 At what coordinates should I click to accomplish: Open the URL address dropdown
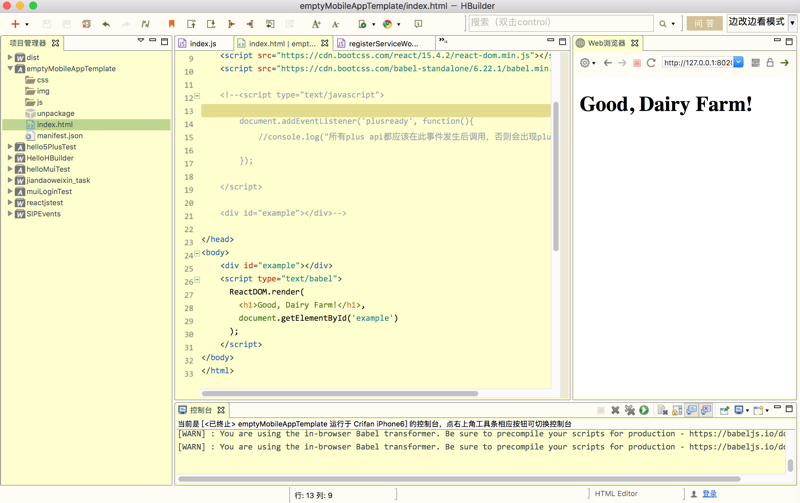click(x=738, y=63)
